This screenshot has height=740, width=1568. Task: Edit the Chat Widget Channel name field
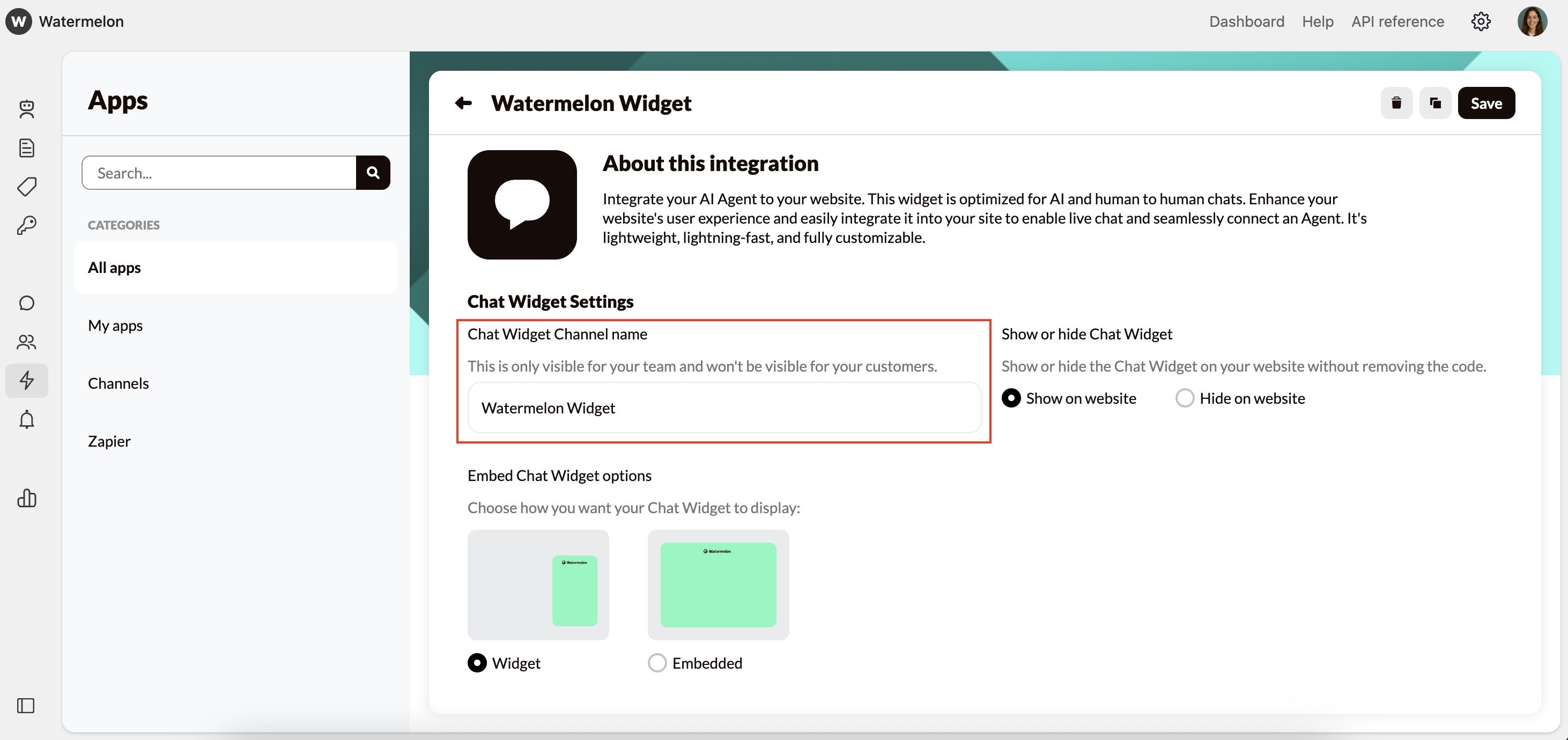tap(723, 408)
